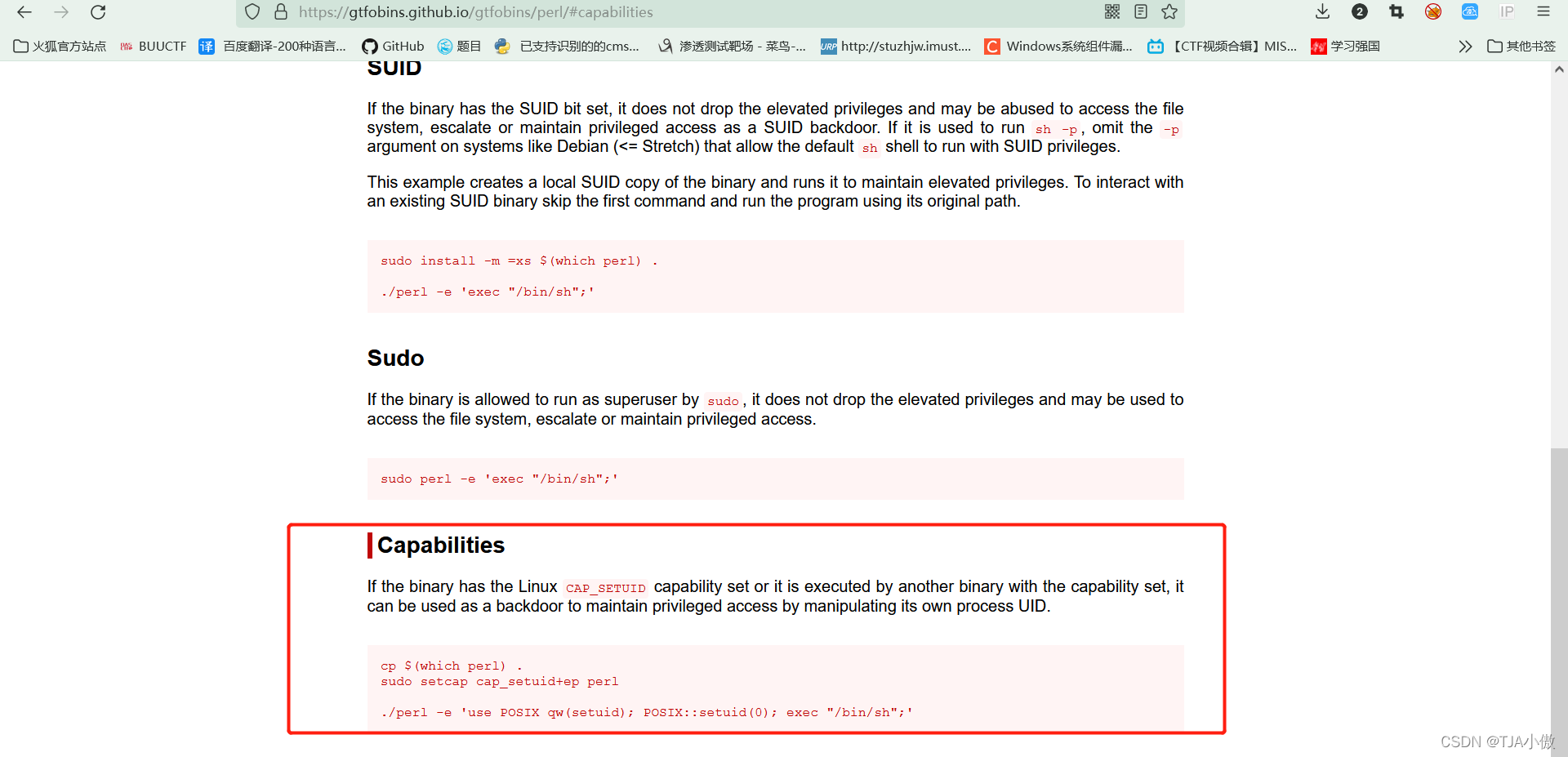
Task: Open the GitHub bookmark
Action: (393, 47)
